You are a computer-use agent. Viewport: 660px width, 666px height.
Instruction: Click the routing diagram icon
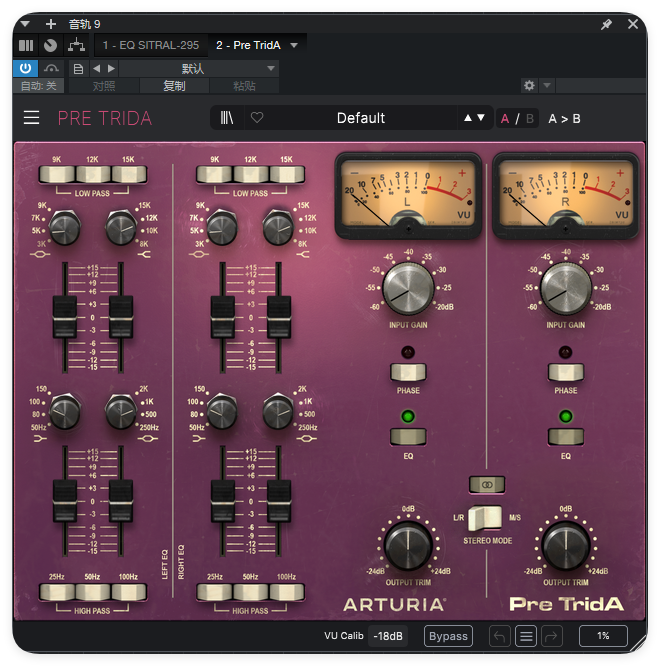(76, 45)
